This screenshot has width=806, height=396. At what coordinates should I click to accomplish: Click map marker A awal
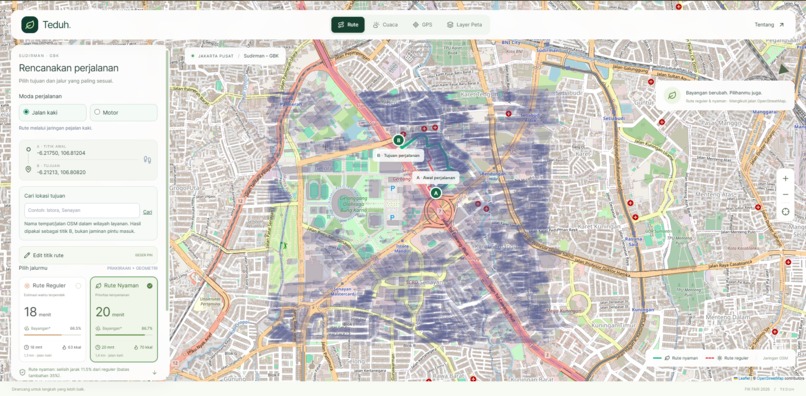click(436, 193)
